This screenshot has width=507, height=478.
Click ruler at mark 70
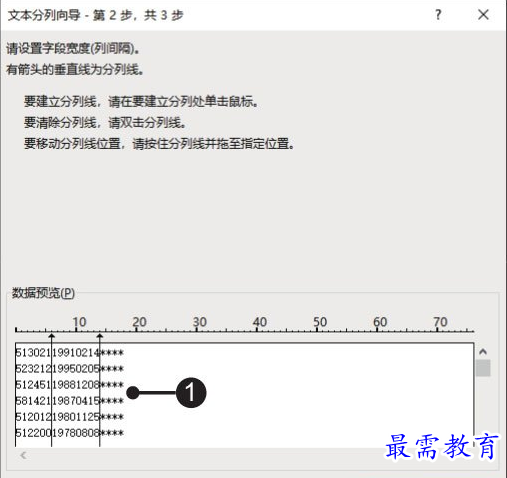440,322
